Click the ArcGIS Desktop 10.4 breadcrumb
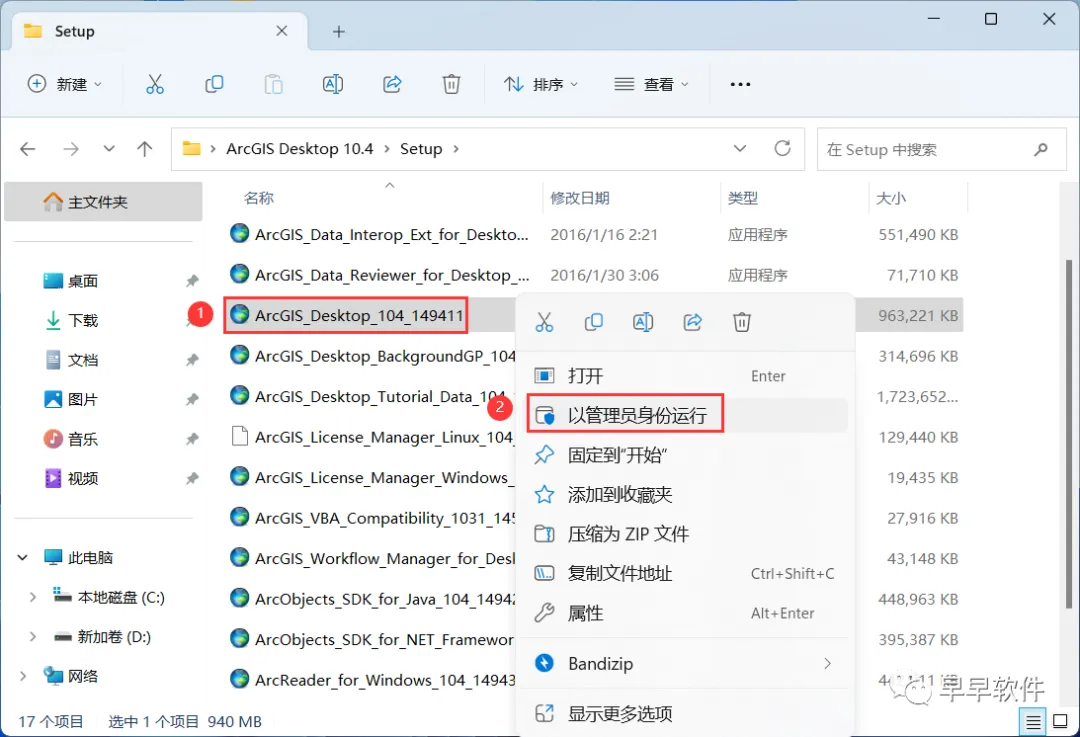The height and width of the screenshot is (737, 1080). point(300,149)
